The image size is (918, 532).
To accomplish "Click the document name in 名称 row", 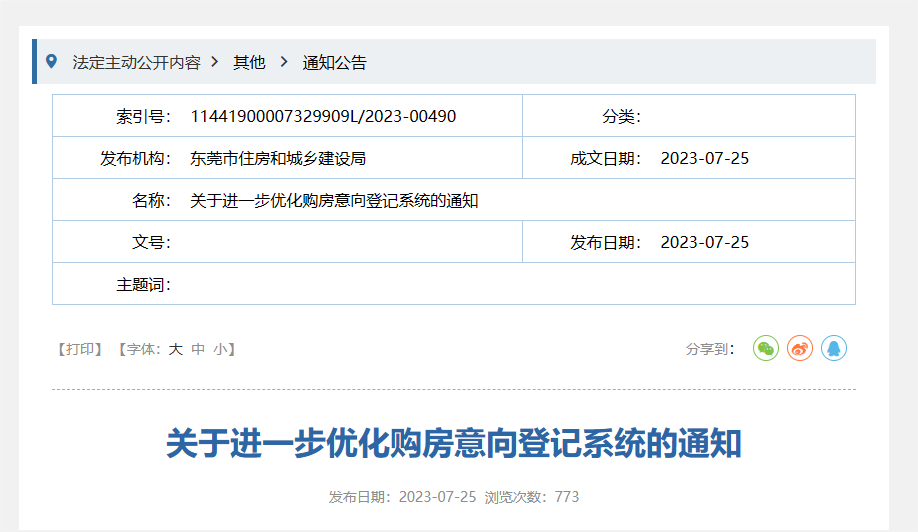I will [x=334, y=200].
